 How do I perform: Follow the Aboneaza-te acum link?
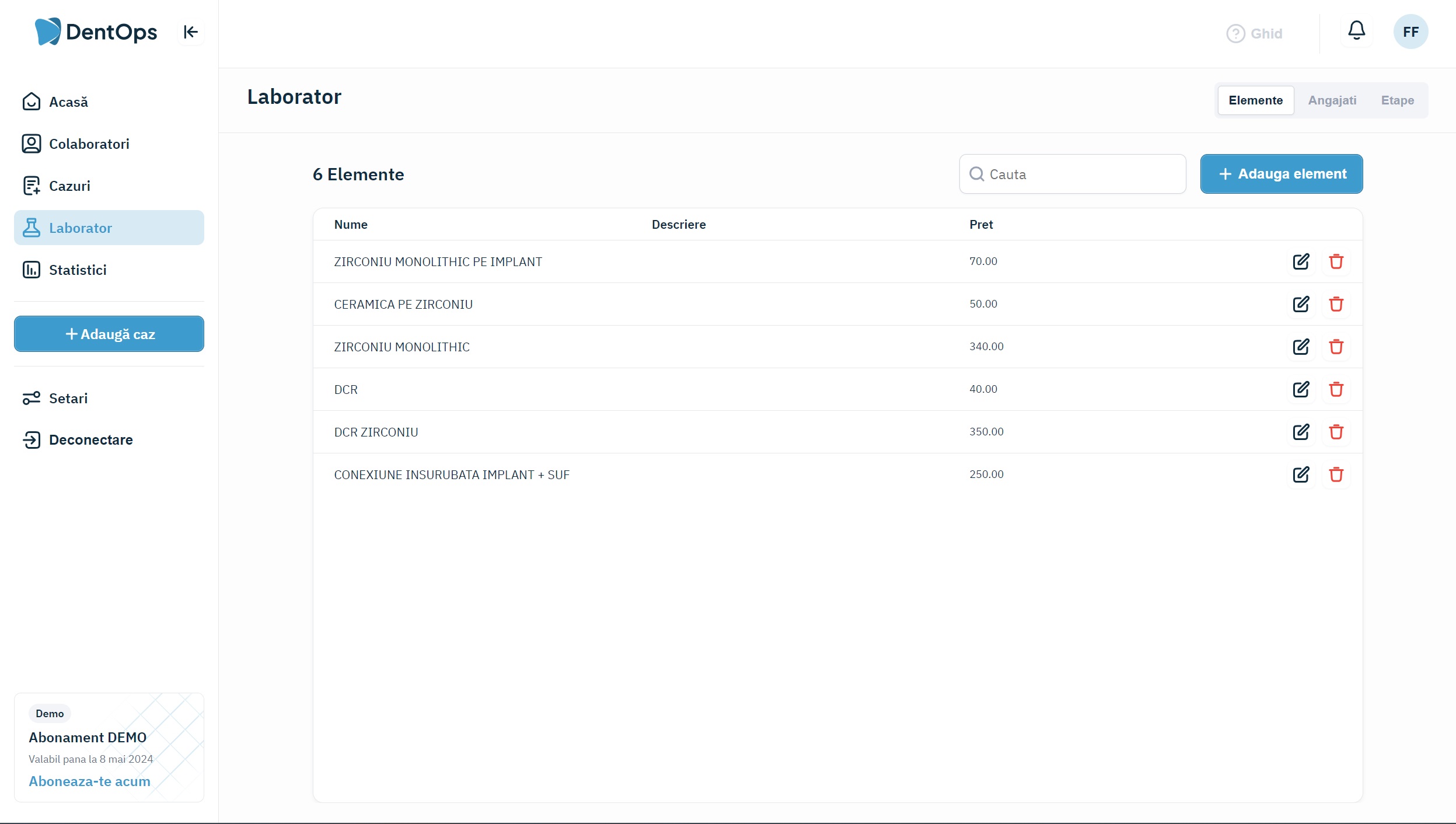coord(89,781)
